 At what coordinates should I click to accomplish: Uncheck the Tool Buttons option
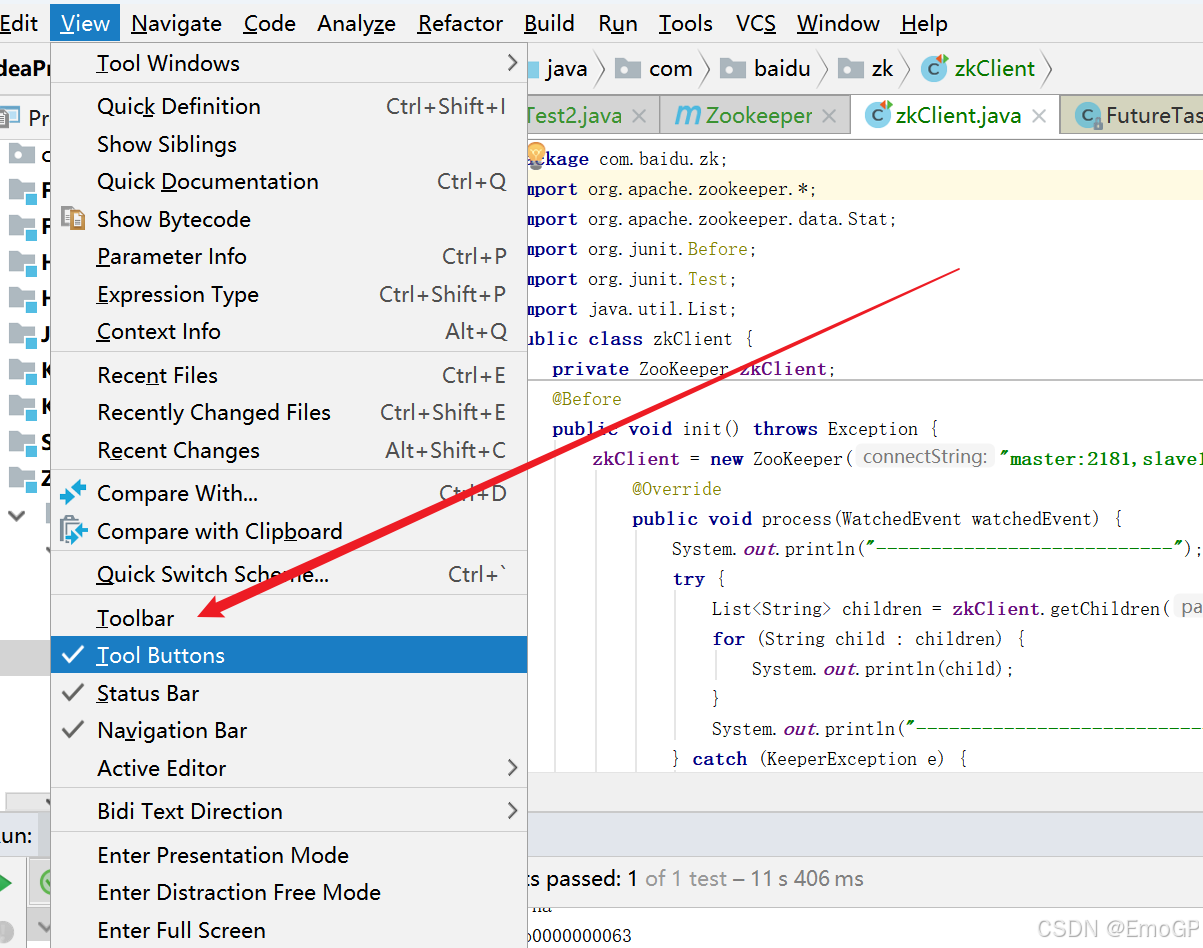(289, 655)
